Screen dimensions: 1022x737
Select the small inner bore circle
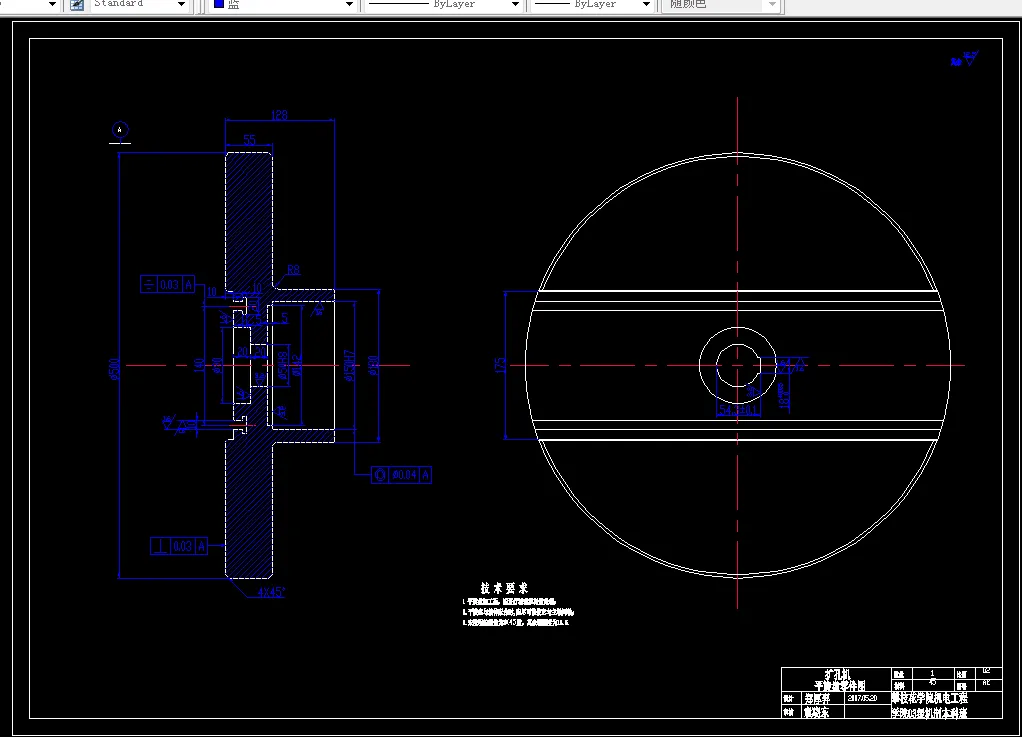pos(738,365)
